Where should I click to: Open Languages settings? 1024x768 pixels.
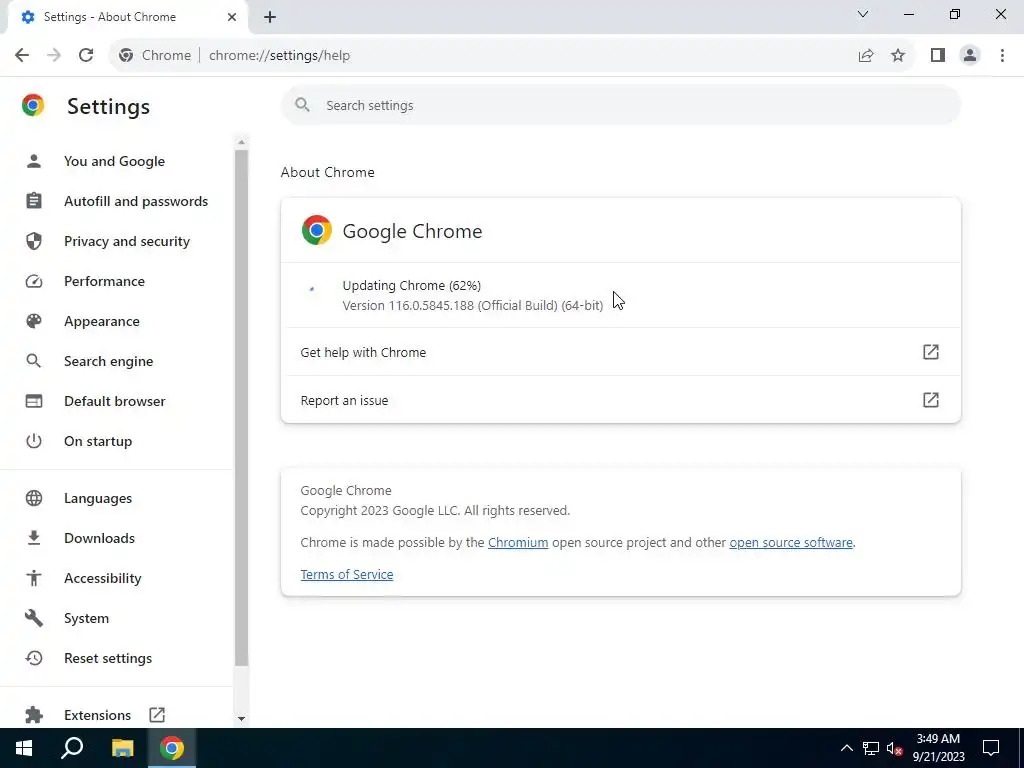pyautogui.click(x=98, y=498)
